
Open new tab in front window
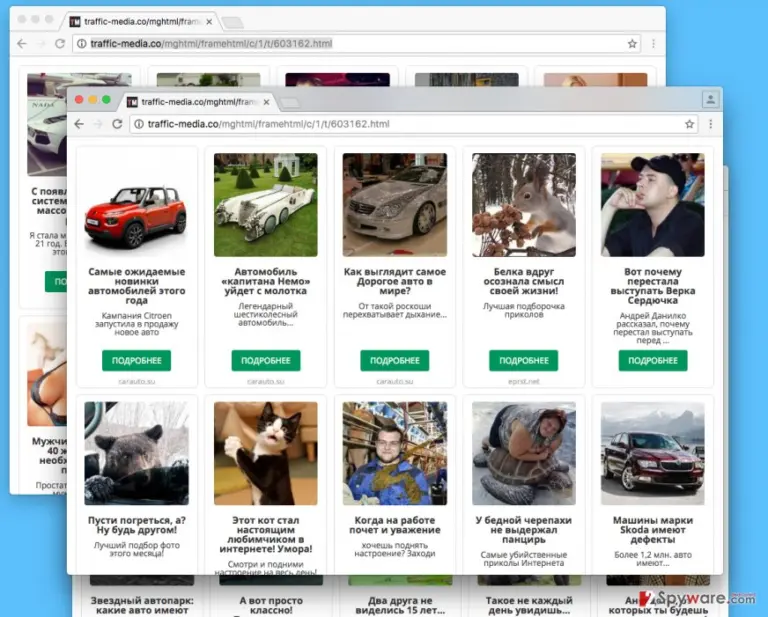[x=289, y=102]
